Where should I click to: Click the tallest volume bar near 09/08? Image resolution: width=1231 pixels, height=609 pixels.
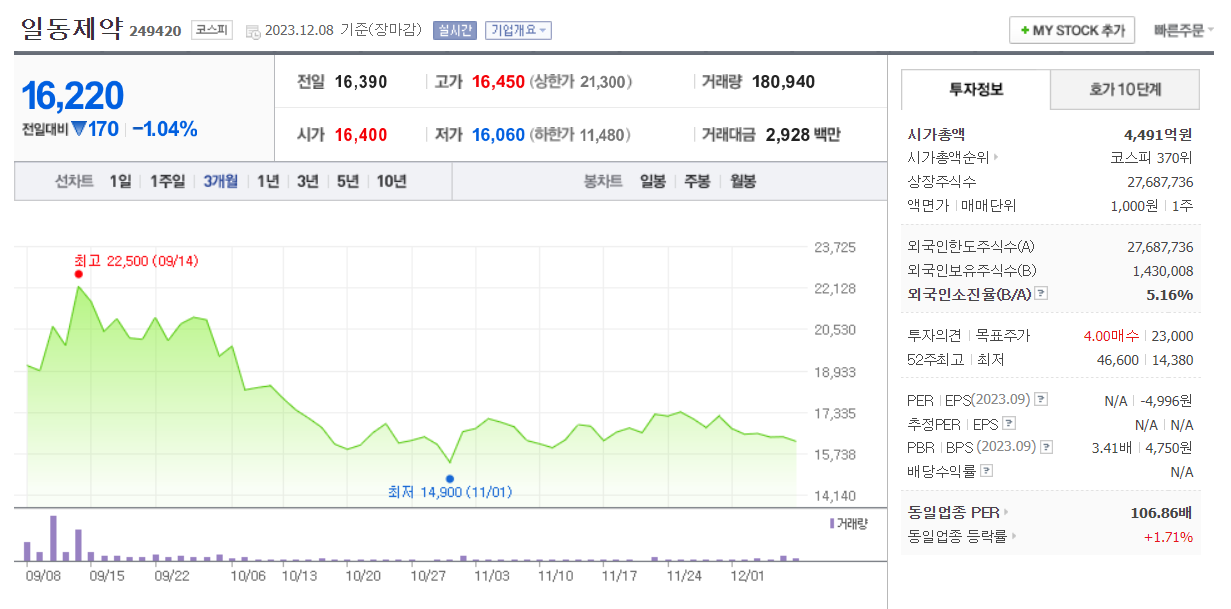pyautogui.click(x=53, y=538)
